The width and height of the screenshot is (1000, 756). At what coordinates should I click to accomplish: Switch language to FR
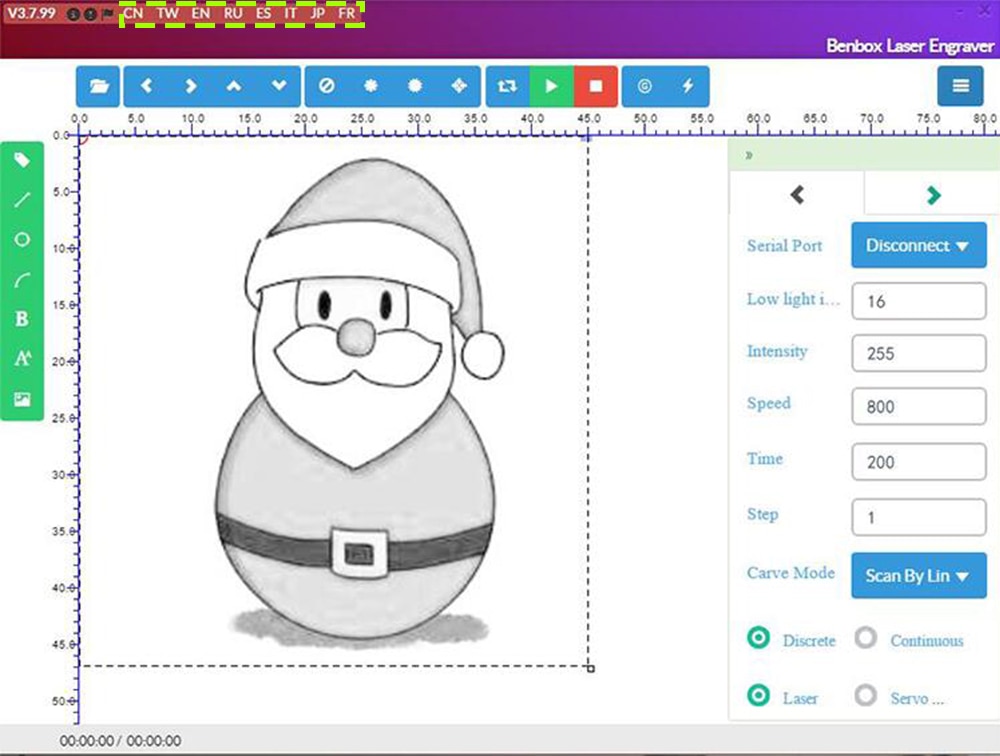(346, 13)
